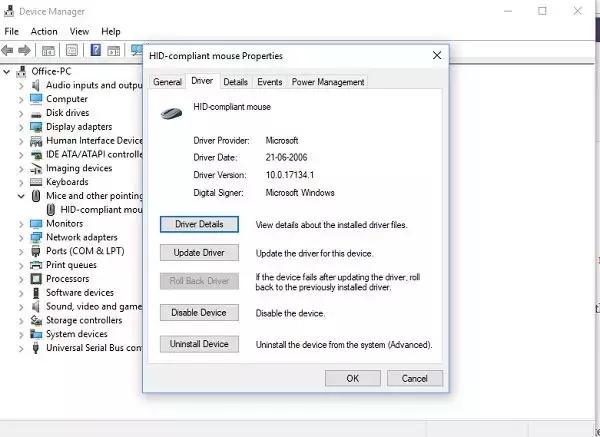Switch to the Details tab
This screenshot has height=437, width=600.
[x=235, y=82]
